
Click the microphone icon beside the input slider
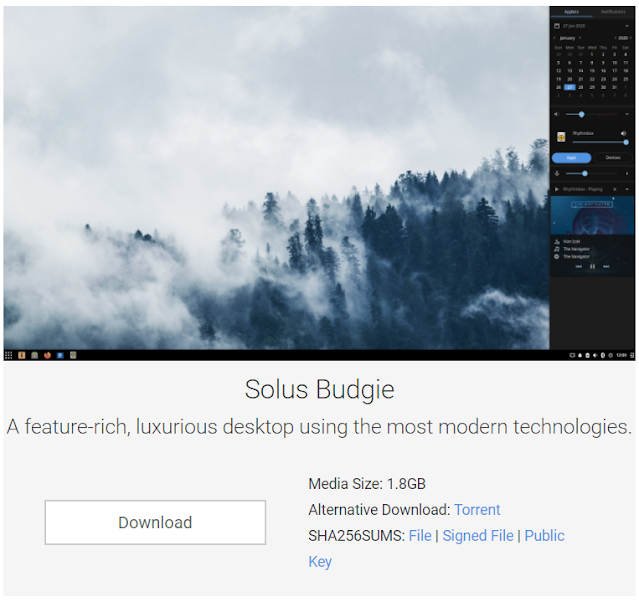[557, 174]
